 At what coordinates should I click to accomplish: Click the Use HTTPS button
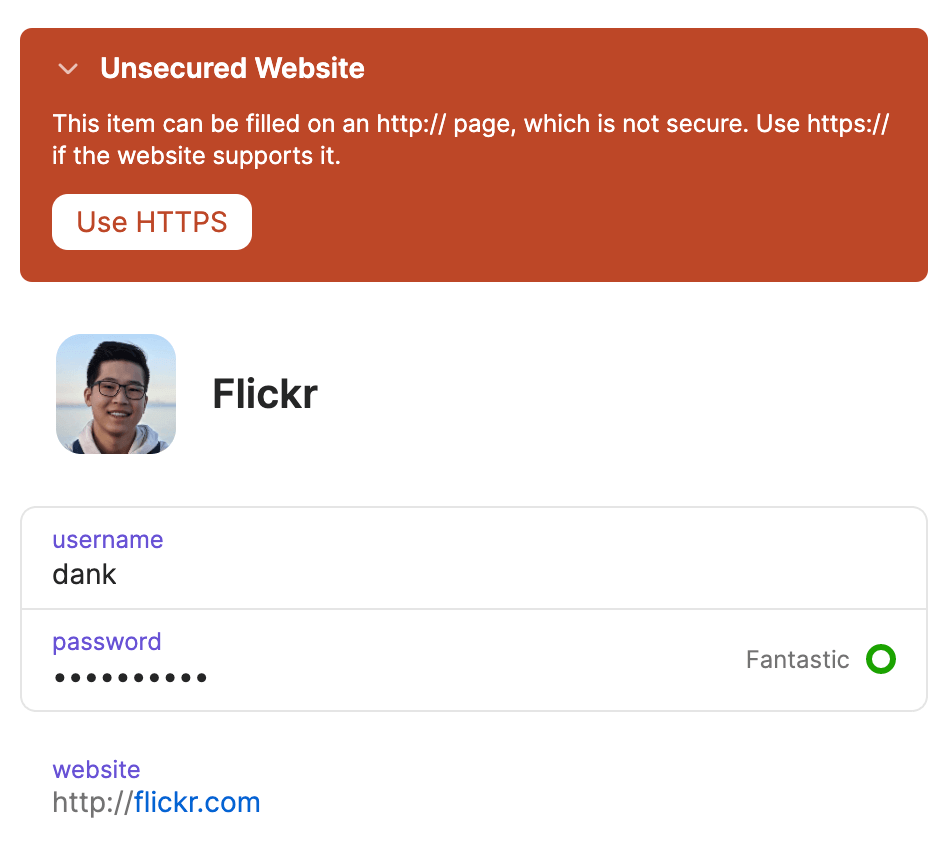point(152,222)
